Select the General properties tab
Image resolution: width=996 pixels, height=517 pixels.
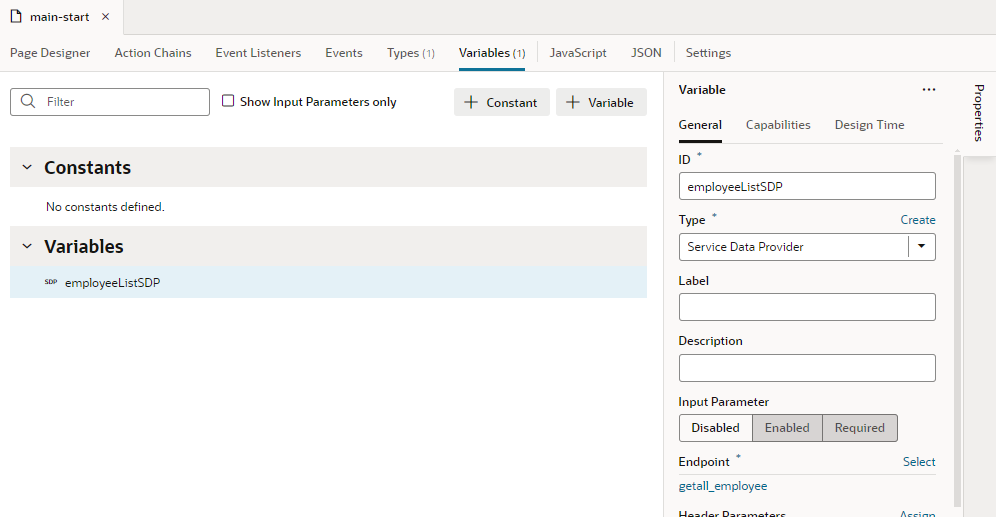pos(700,125)
